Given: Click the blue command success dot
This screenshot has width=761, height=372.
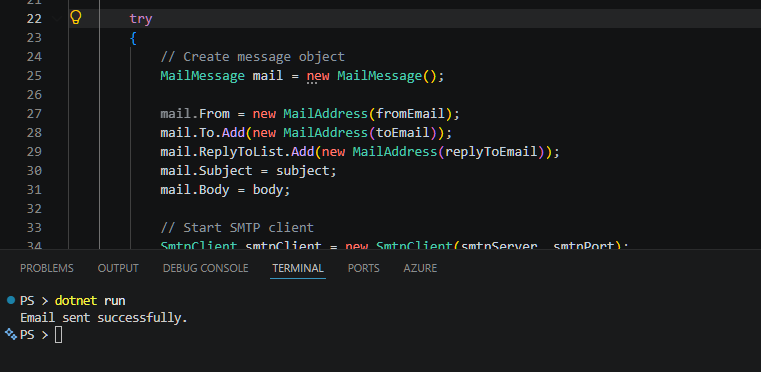Looking at the screenshot, I should pyautogui.click(x=11, y=300).
